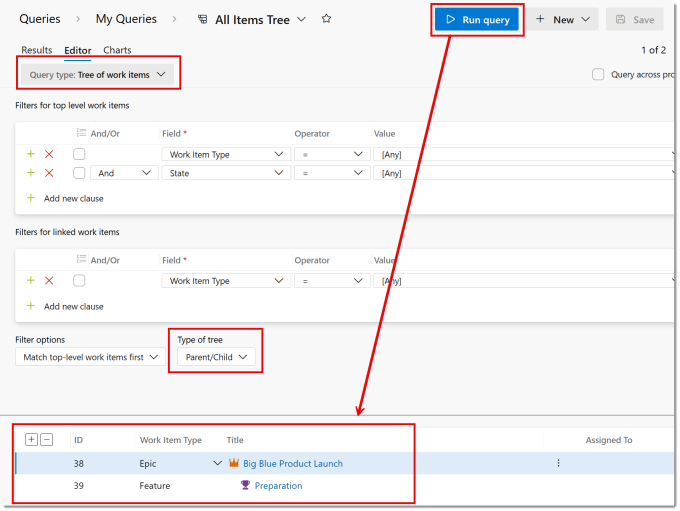Click the Save button
680x511 pixels.
click(x=634, y=20)
